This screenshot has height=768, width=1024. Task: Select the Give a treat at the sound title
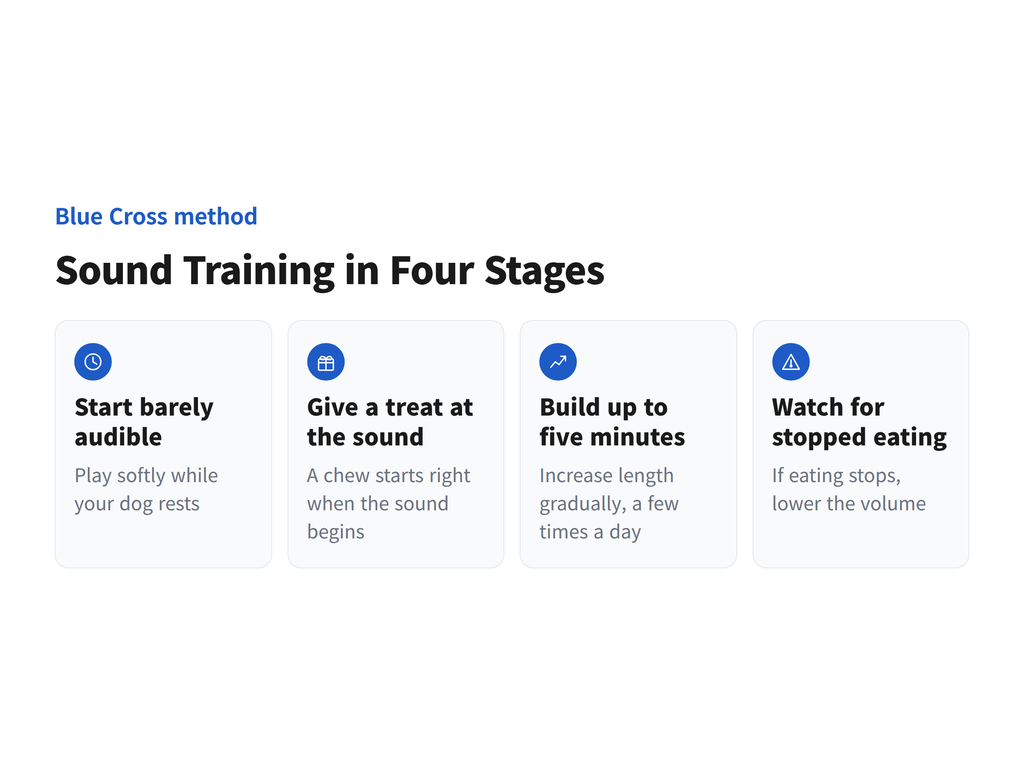(390, 422)
